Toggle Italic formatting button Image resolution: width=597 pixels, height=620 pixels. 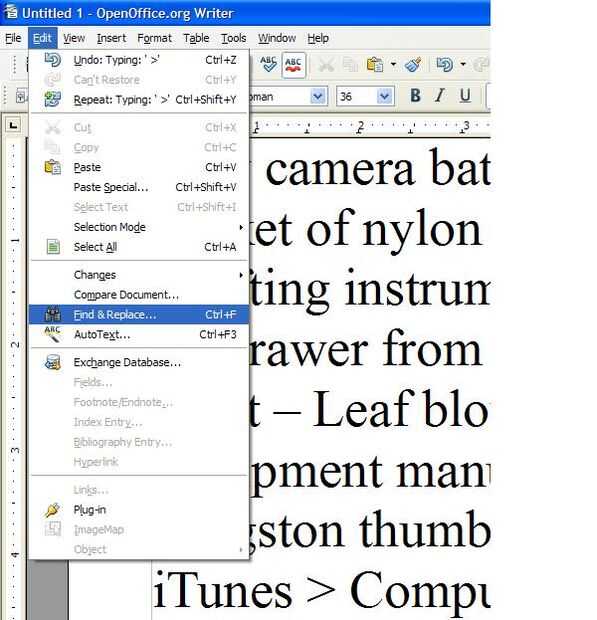point(439,95)
